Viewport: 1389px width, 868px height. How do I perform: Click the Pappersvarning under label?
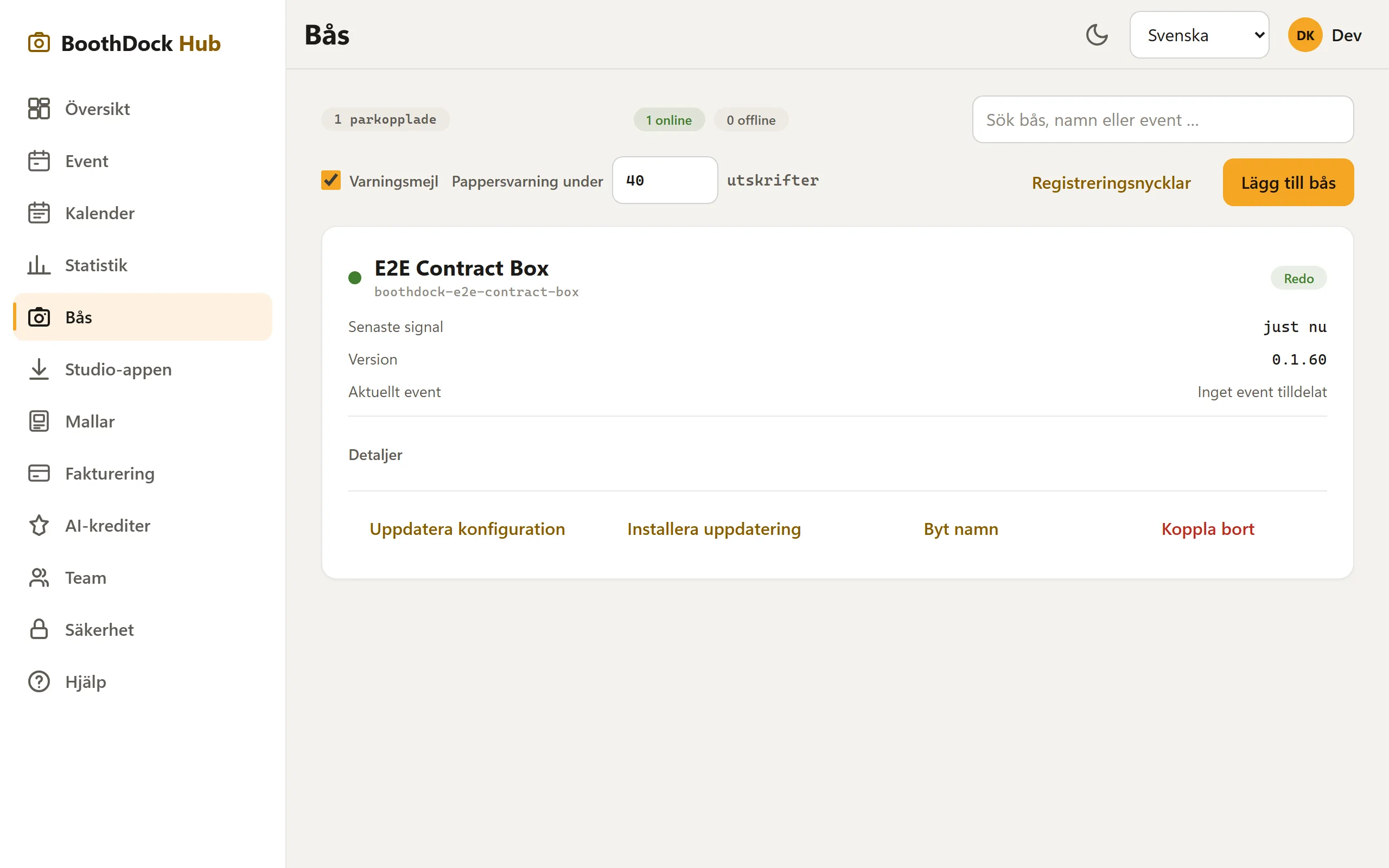tap(527, 181)
